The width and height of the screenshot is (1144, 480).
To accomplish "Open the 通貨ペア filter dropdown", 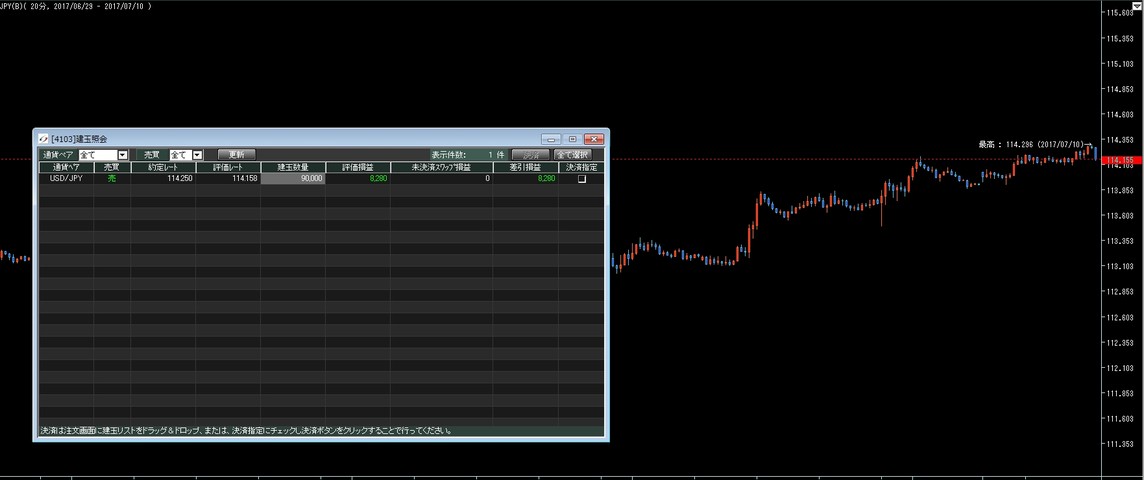I will point(122,155).
